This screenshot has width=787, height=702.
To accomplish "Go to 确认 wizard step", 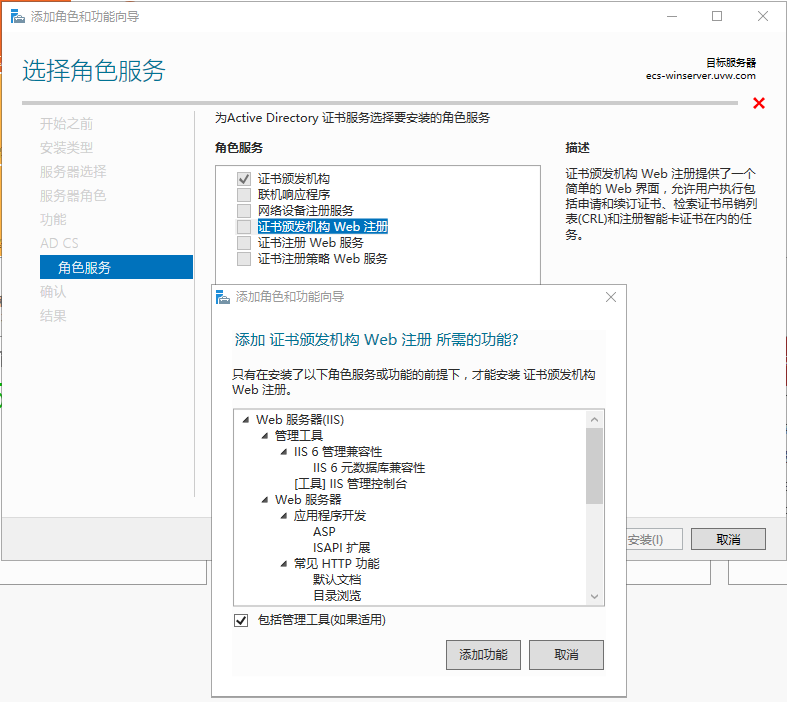I will [53, 292].
